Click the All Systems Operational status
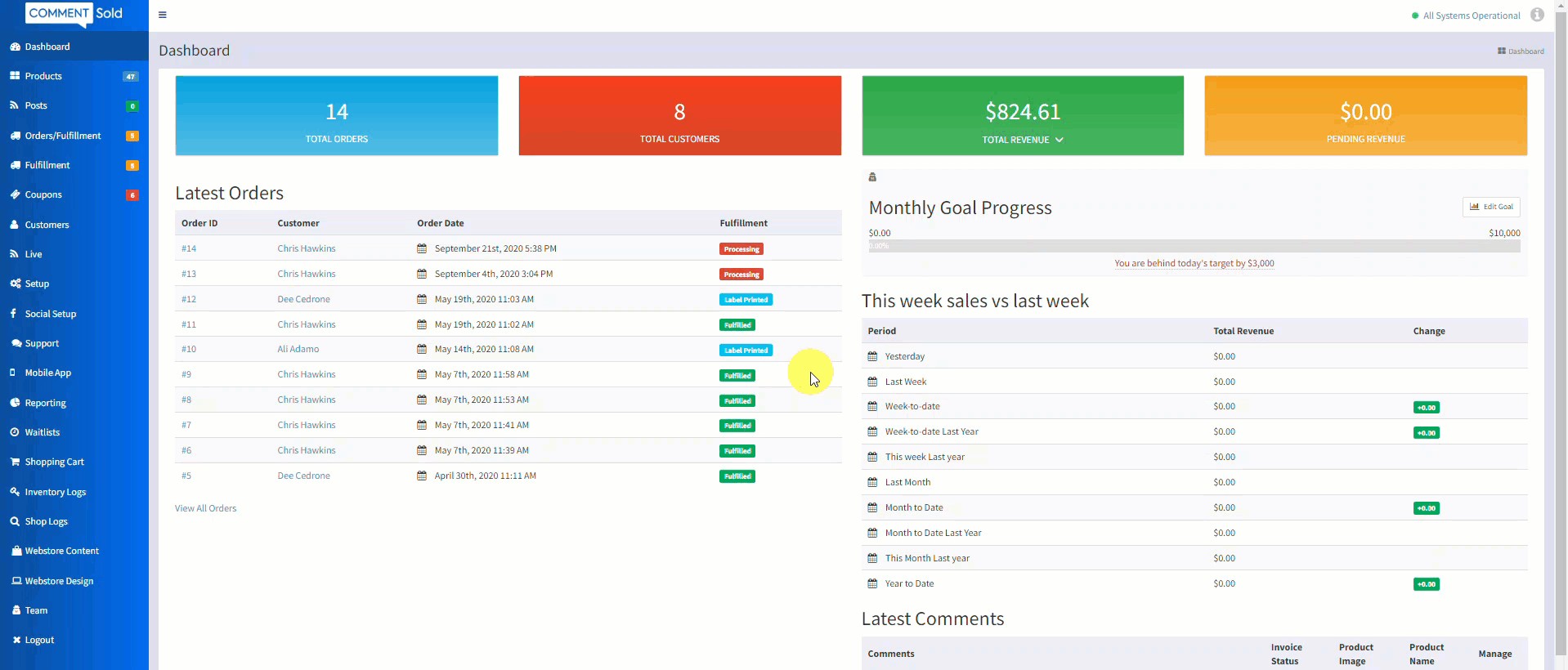 1466,16
